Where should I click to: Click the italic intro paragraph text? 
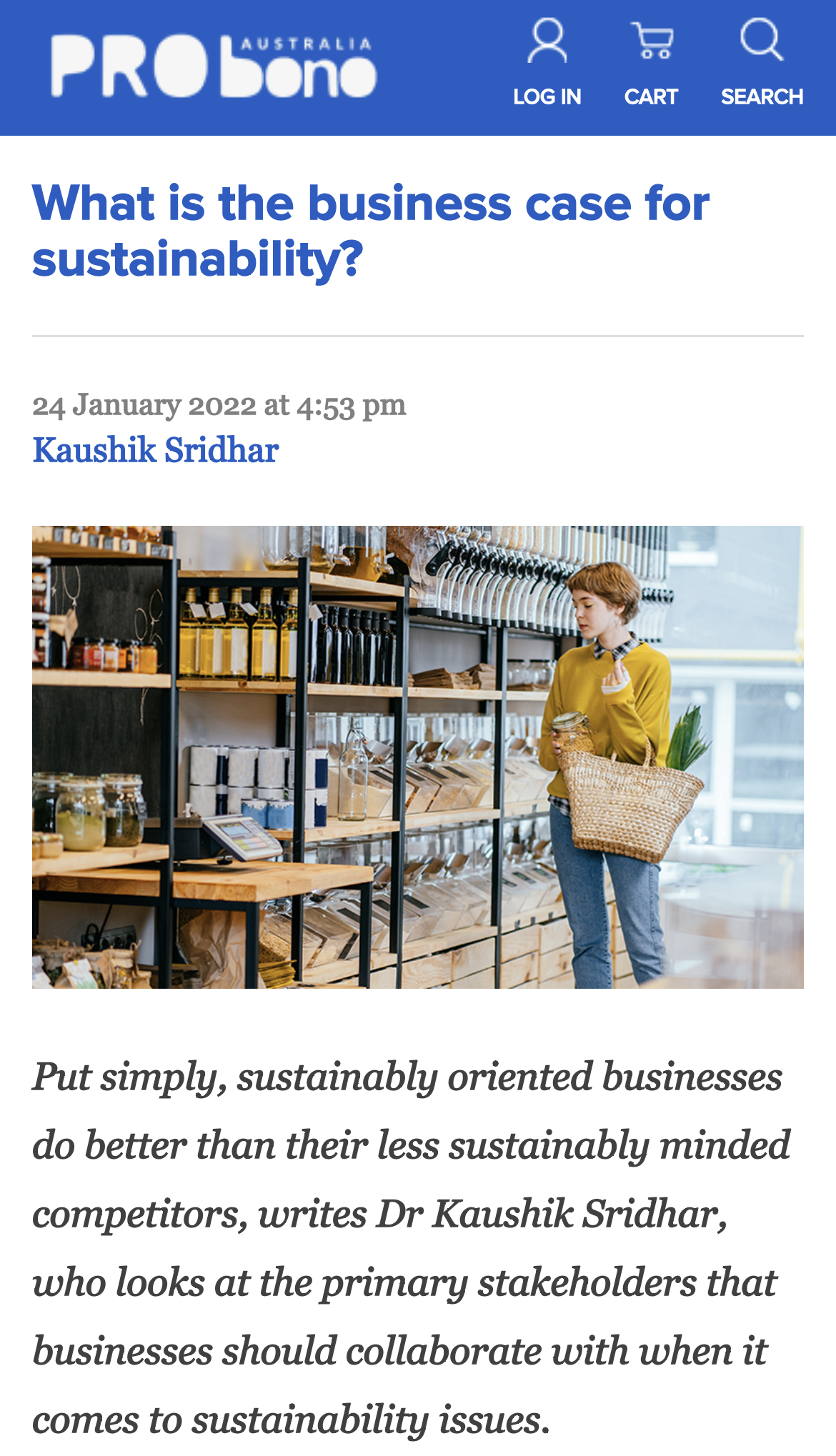[412, 1248]
